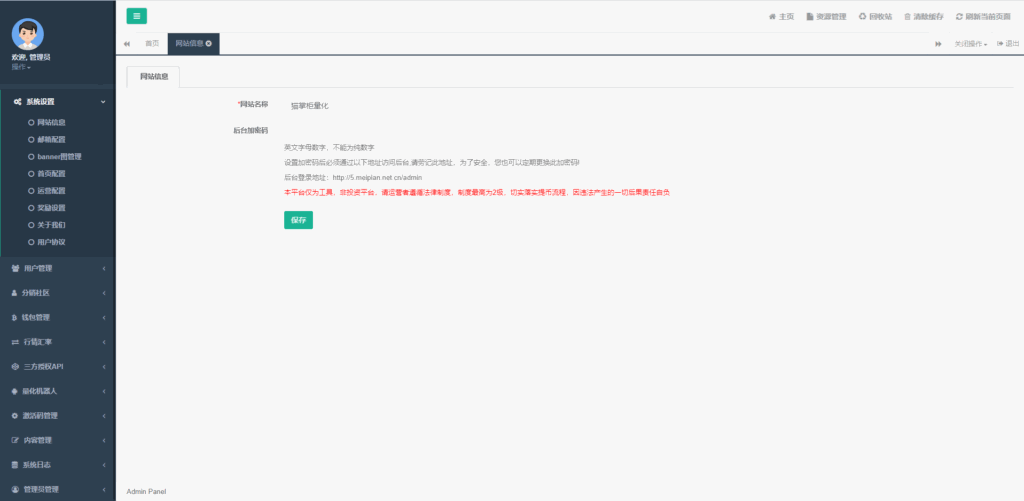Switch to the 首页 tab

tap(152, 44)
